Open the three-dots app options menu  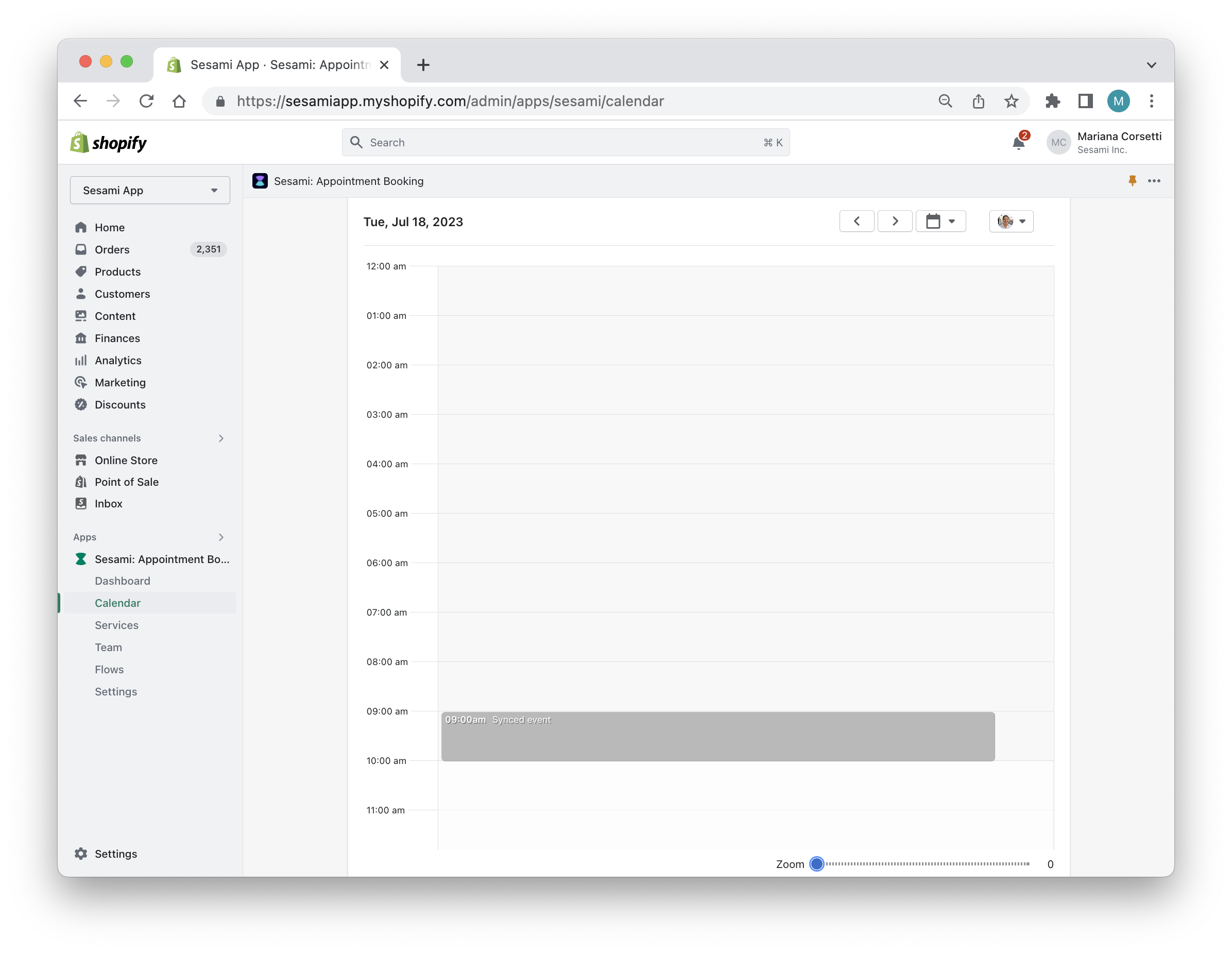click(x=1154, y=181)
